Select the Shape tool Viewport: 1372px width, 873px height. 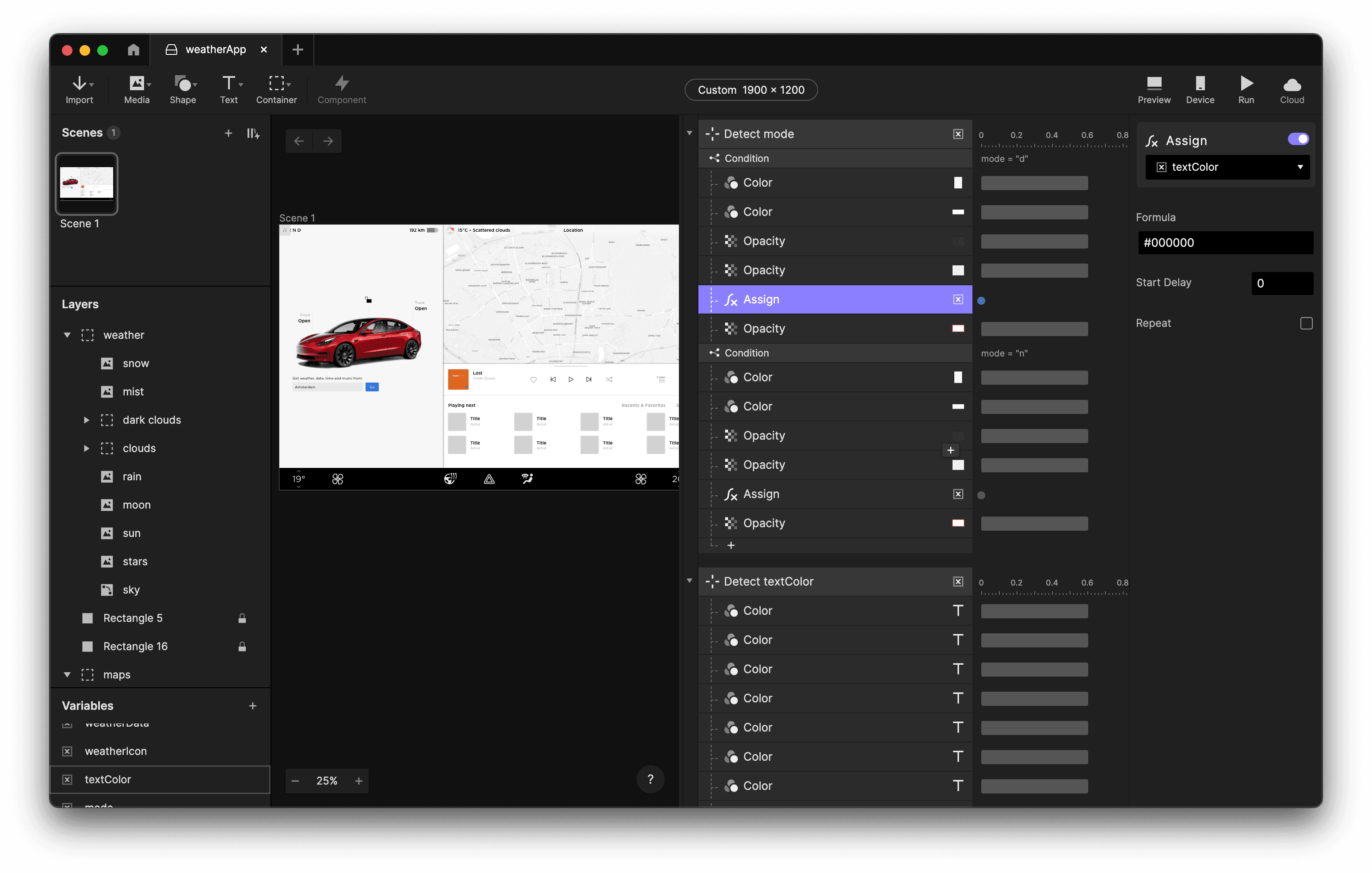pos(183,89)
